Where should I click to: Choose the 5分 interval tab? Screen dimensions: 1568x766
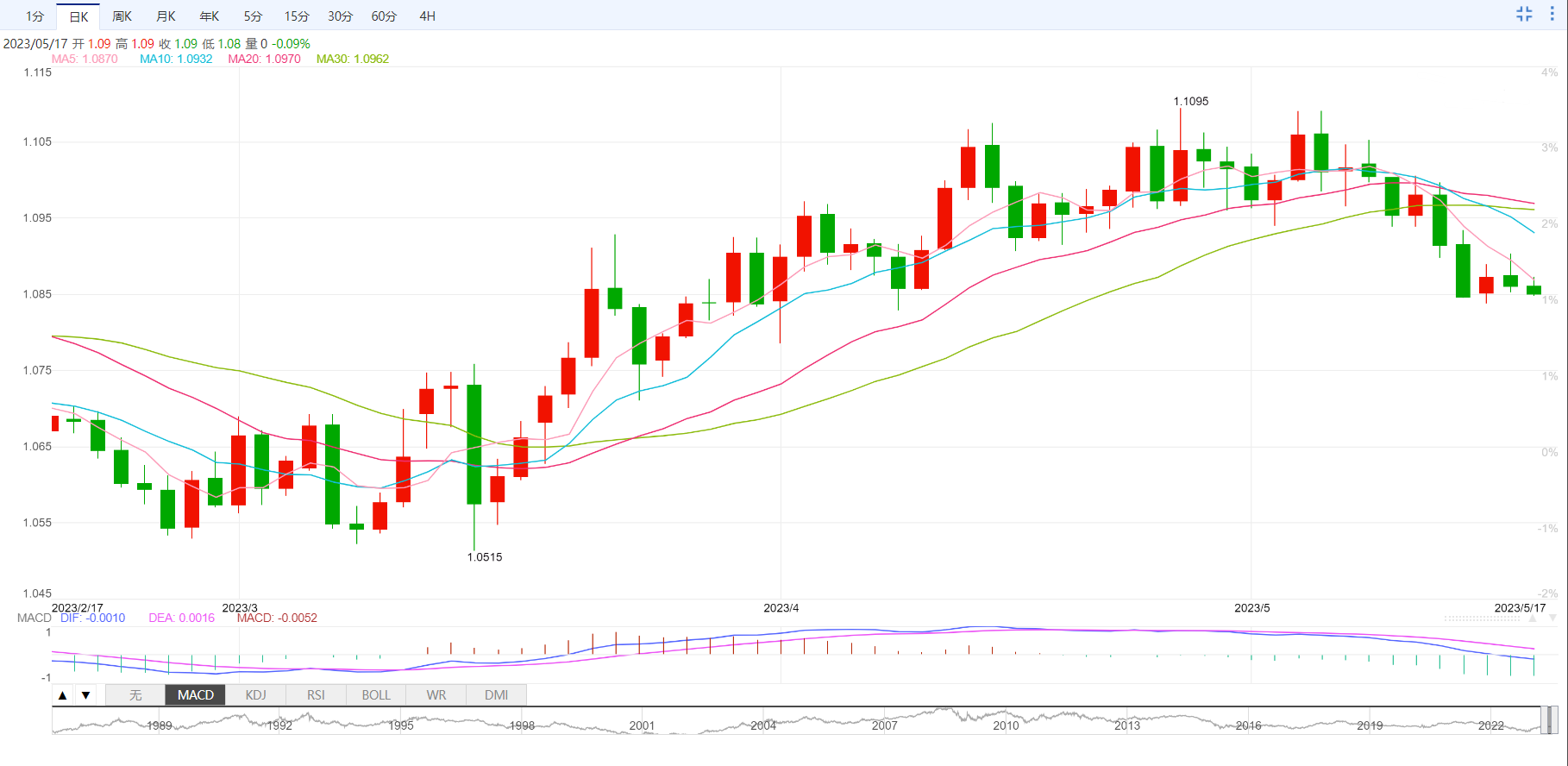pos(253,16)
